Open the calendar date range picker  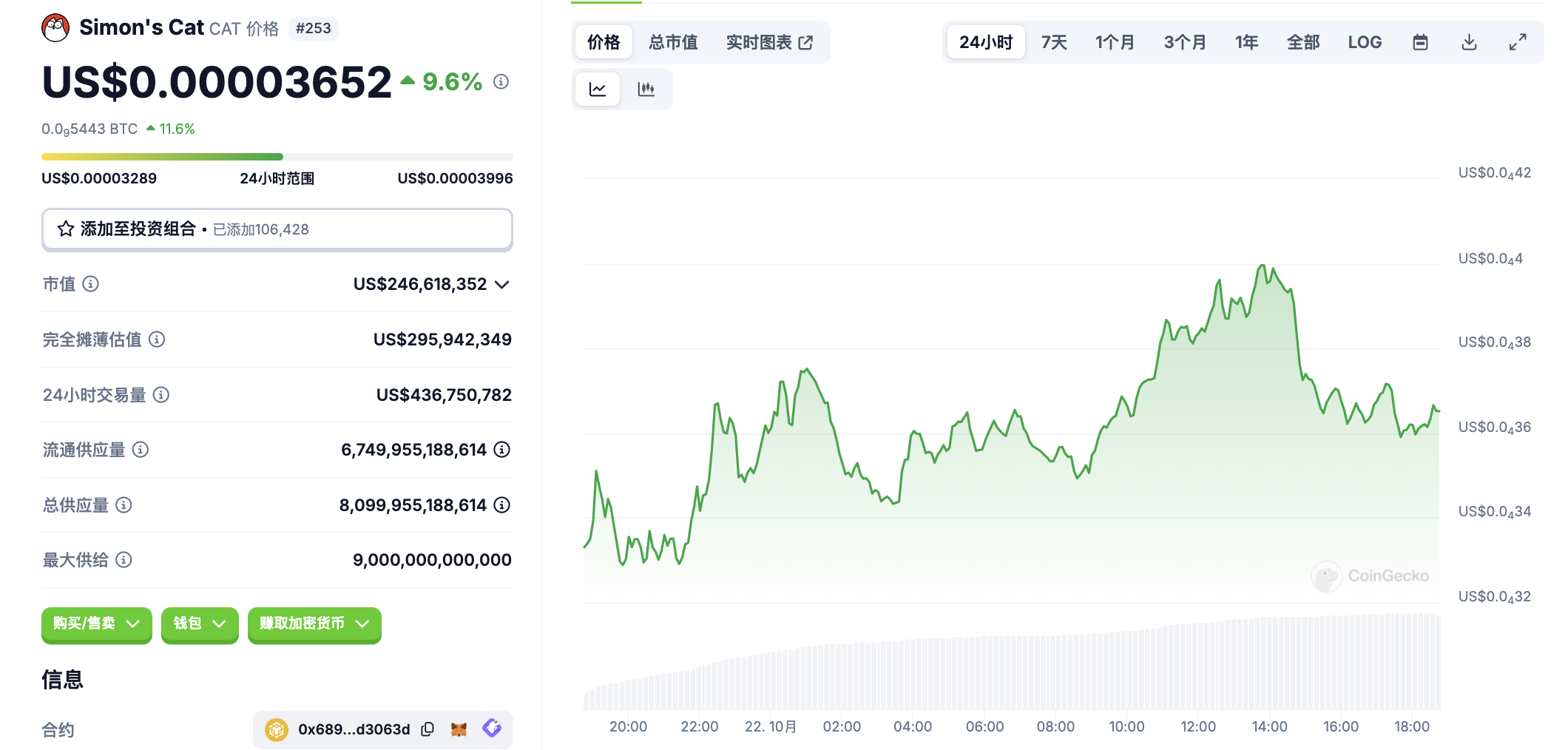click(1420, 42)
